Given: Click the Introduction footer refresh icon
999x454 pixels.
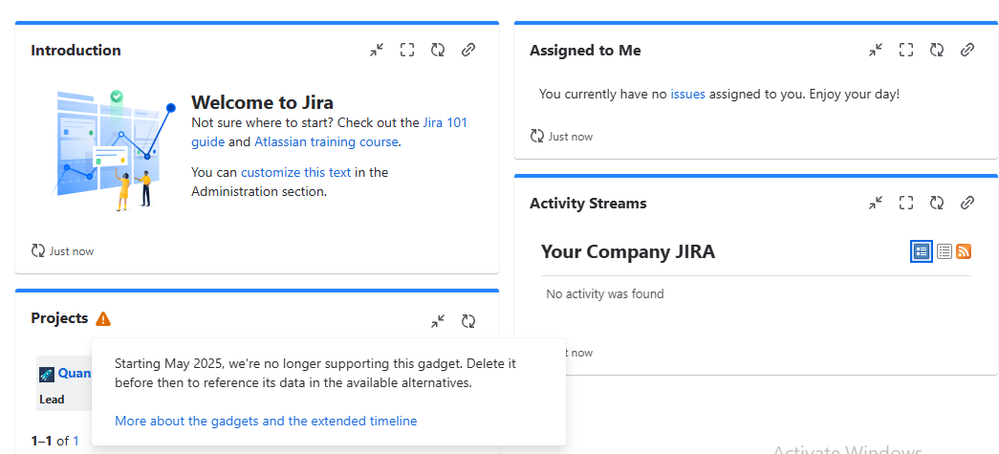Looking at the screenshot, I should coord(38,251).
